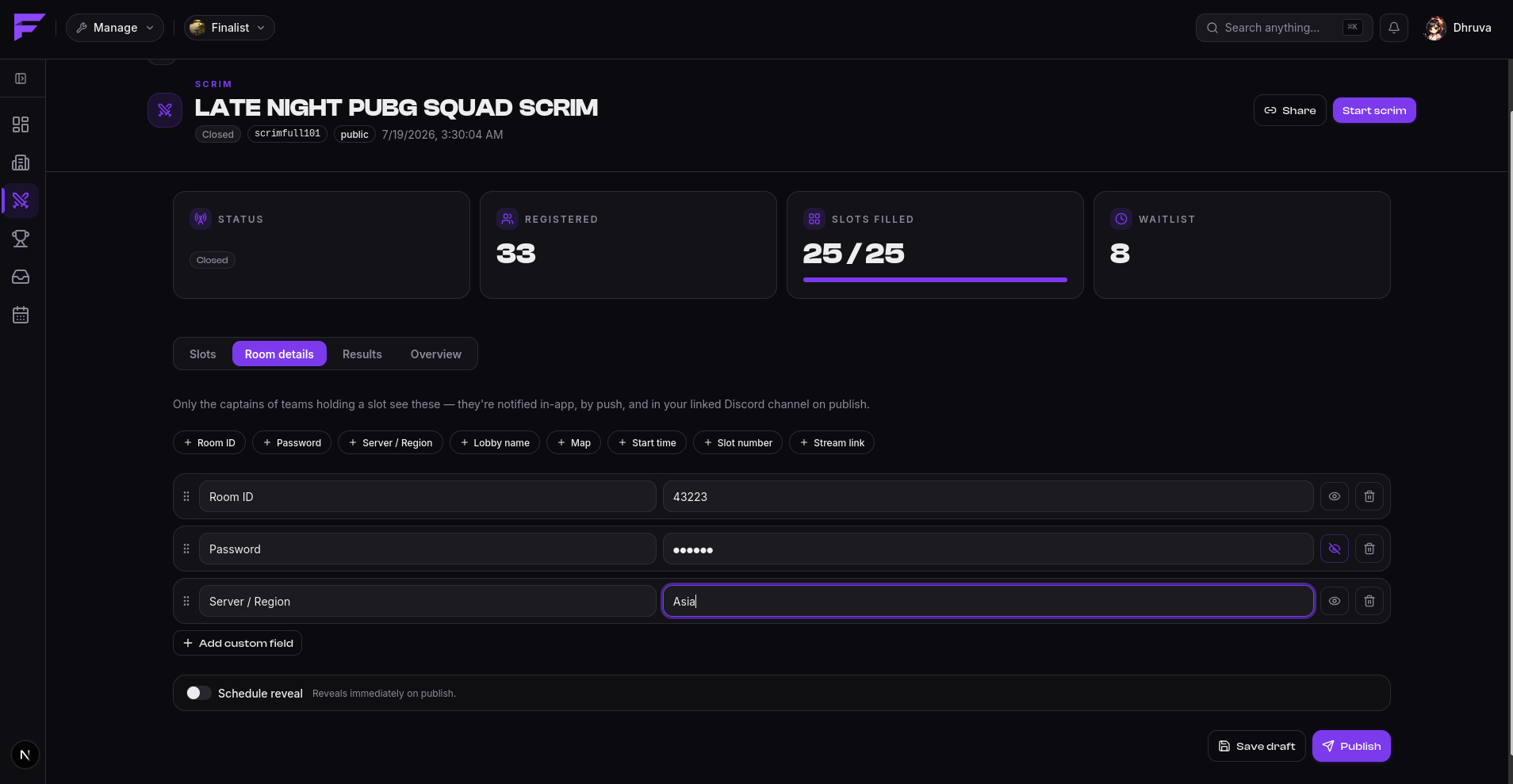
Task: Click the slots filled progress bar
Action: pos(935,280)
